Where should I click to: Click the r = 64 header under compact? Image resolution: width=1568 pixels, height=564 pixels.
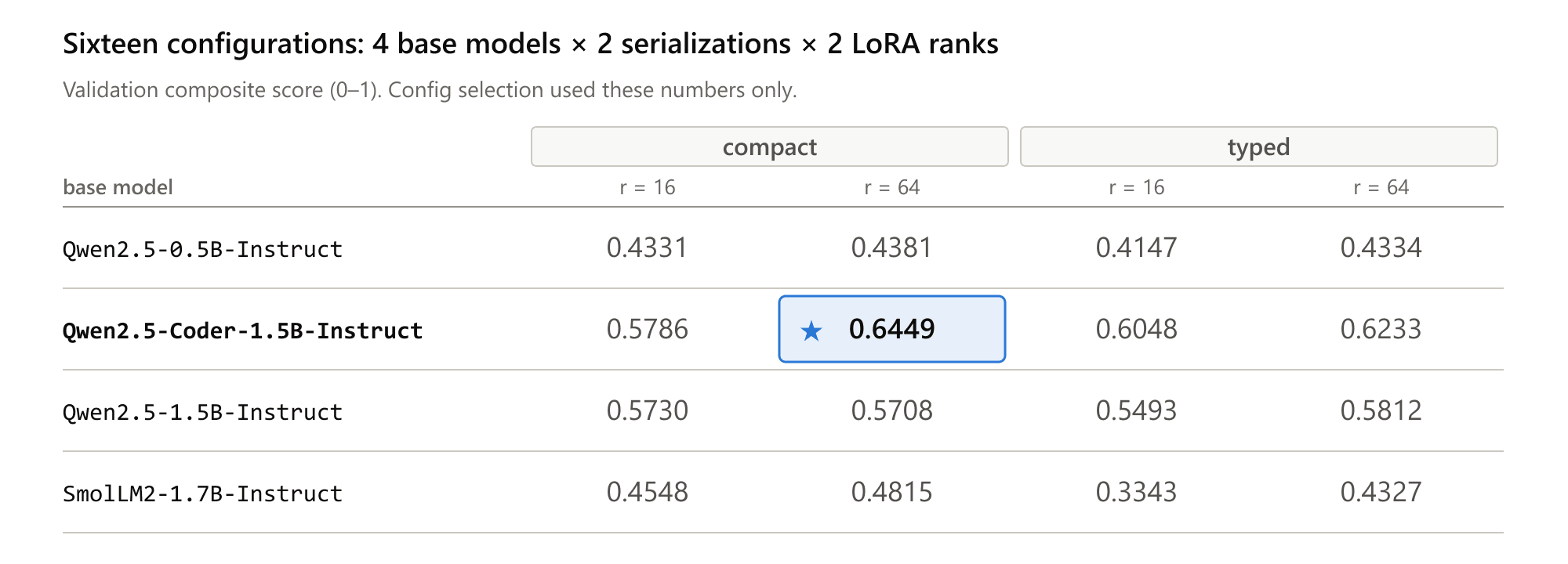(892, 187)
